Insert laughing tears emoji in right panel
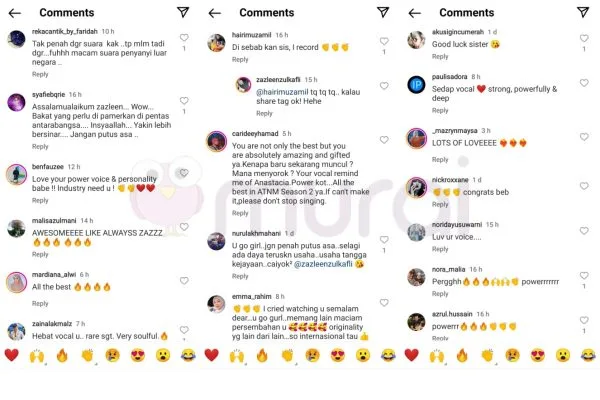This screenshot has width=600, height=400. click(588, 355)
